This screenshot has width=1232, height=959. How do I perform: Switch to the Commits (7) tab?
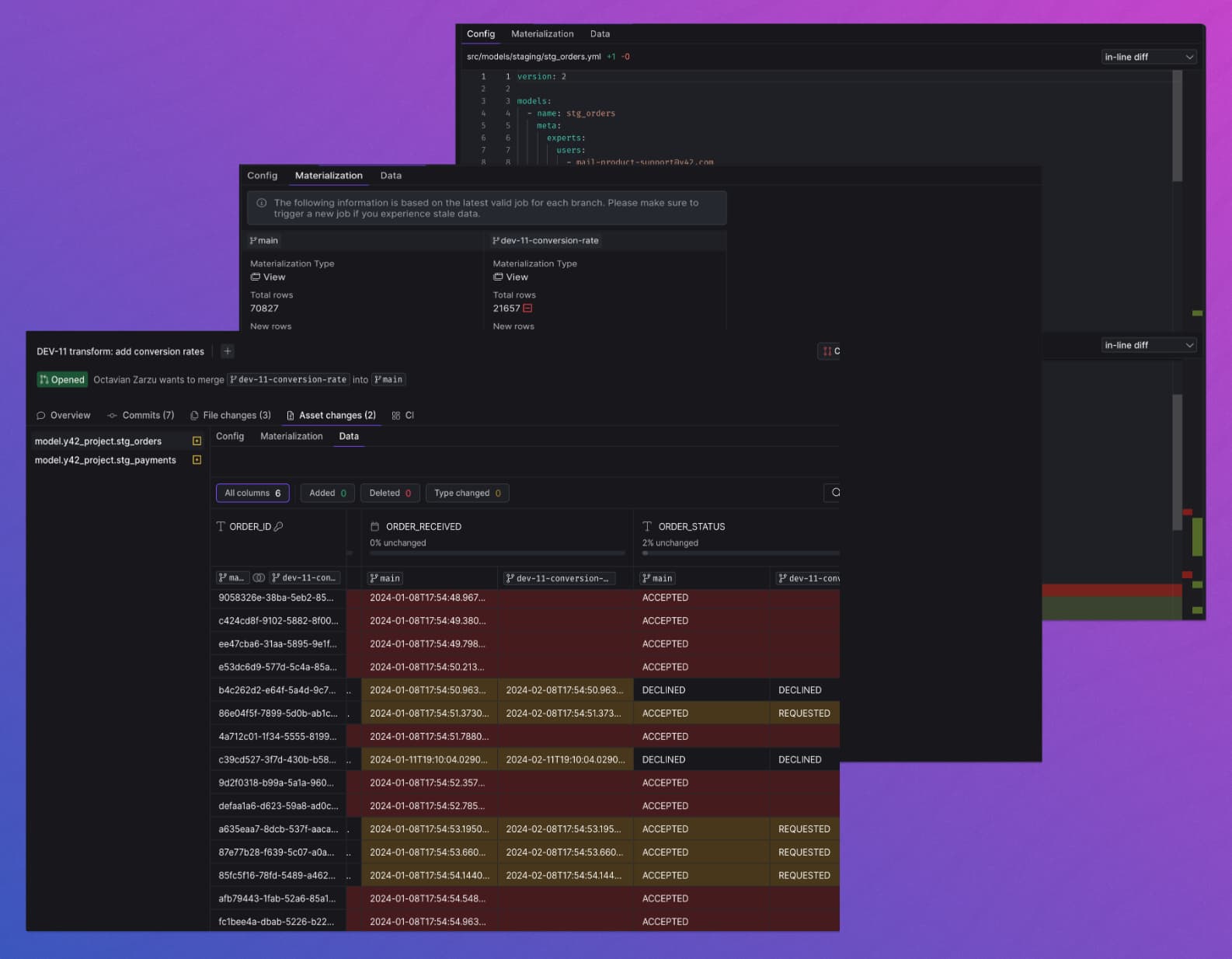click(141, 415)
